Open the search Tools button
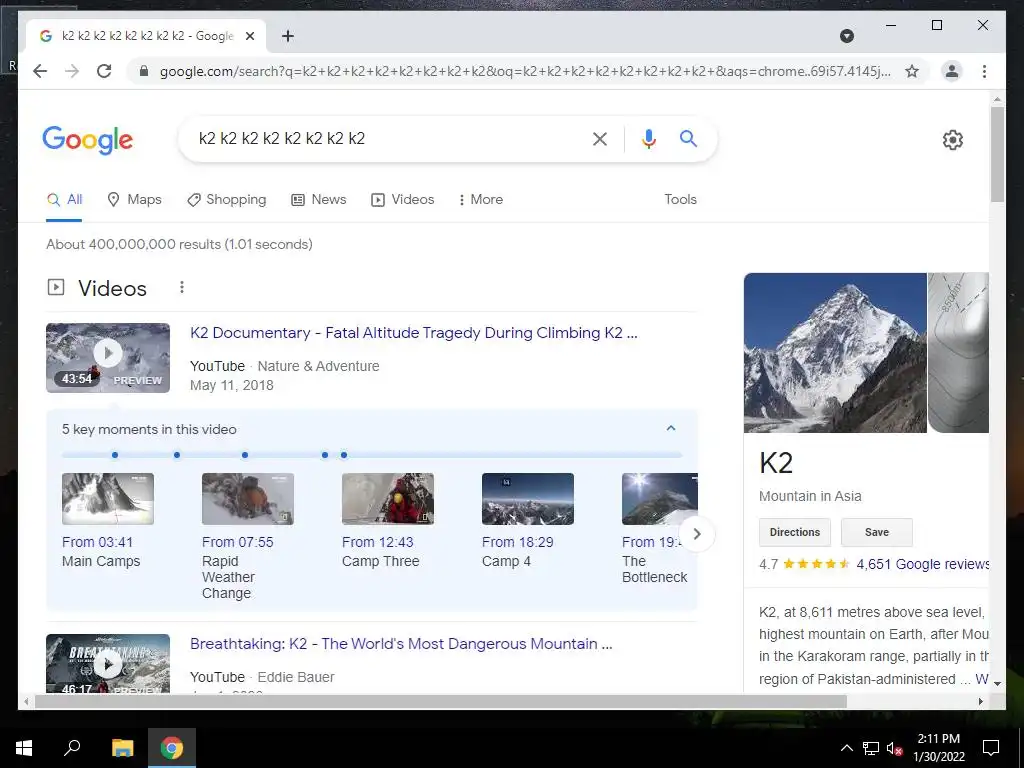1024x768 pixels. click(x=680, y=200)
